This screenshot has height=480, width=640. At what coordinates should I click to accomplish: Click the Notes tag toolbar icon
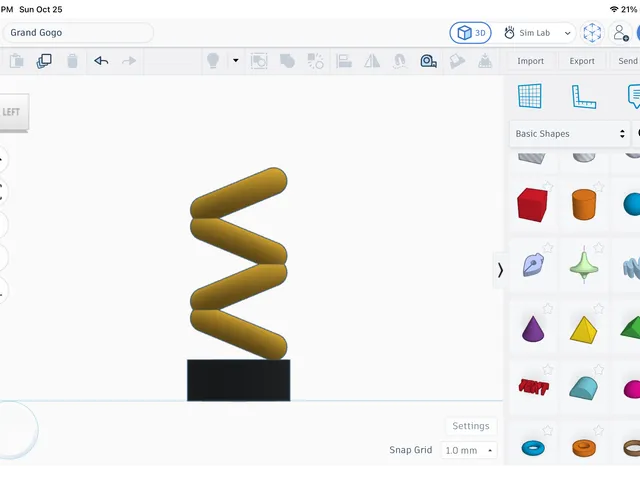click(457, 61)
